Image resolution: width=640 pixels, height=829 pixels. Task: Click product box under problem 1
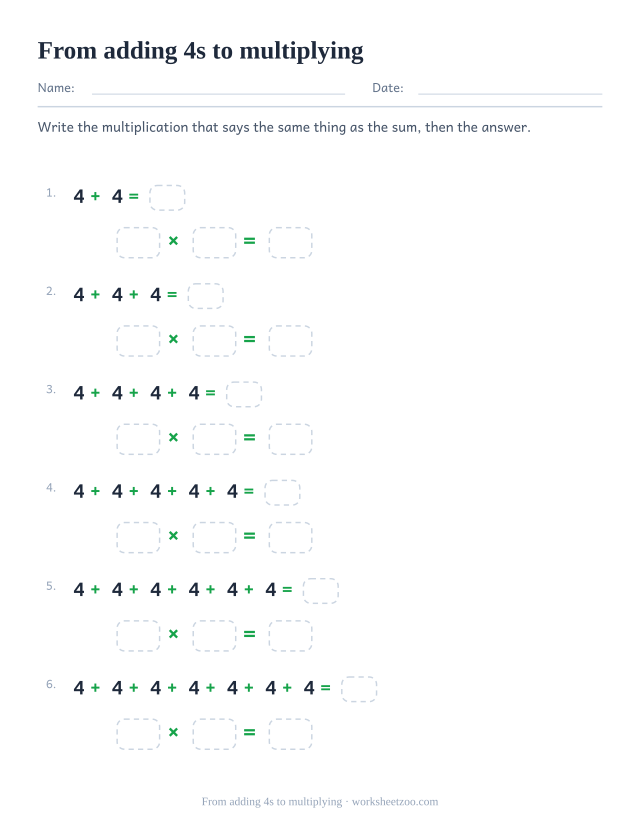[x=291, y=243]
